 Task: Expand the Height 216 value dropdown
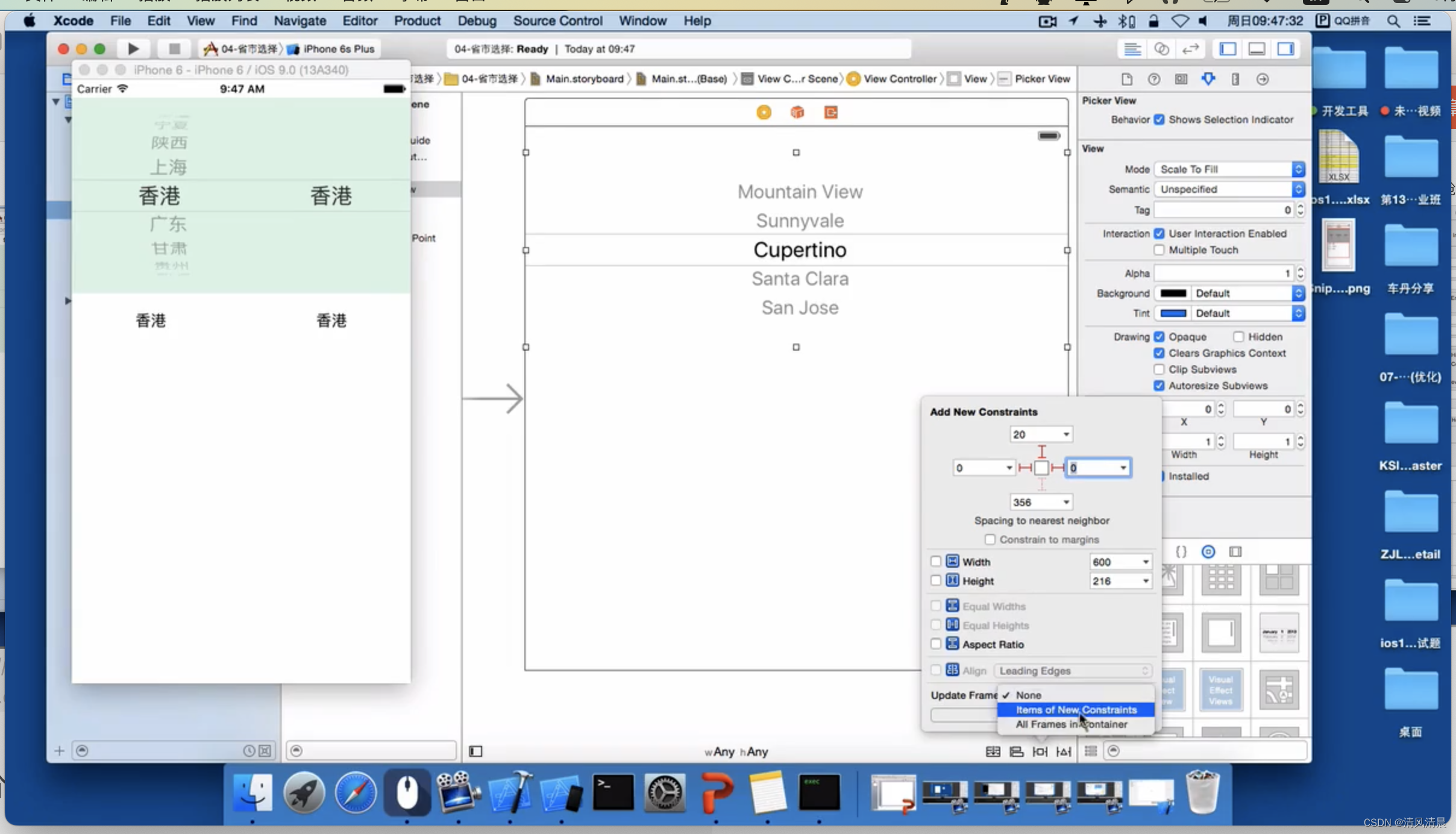[1146, 581]
